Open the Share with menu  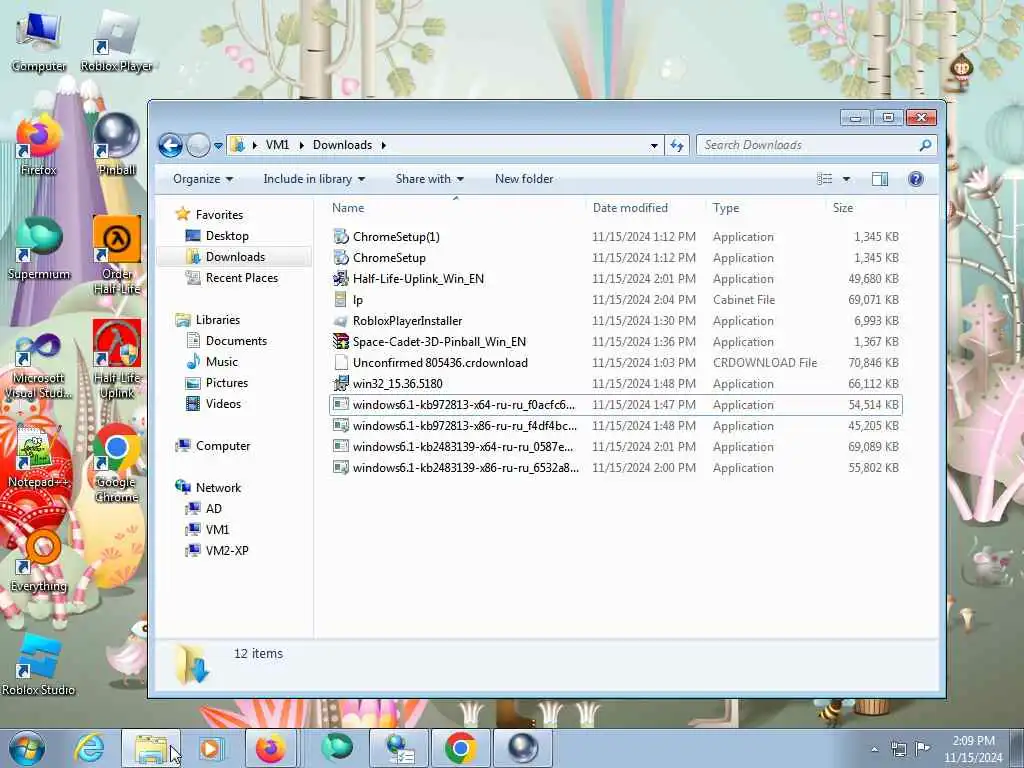[429, 179]
